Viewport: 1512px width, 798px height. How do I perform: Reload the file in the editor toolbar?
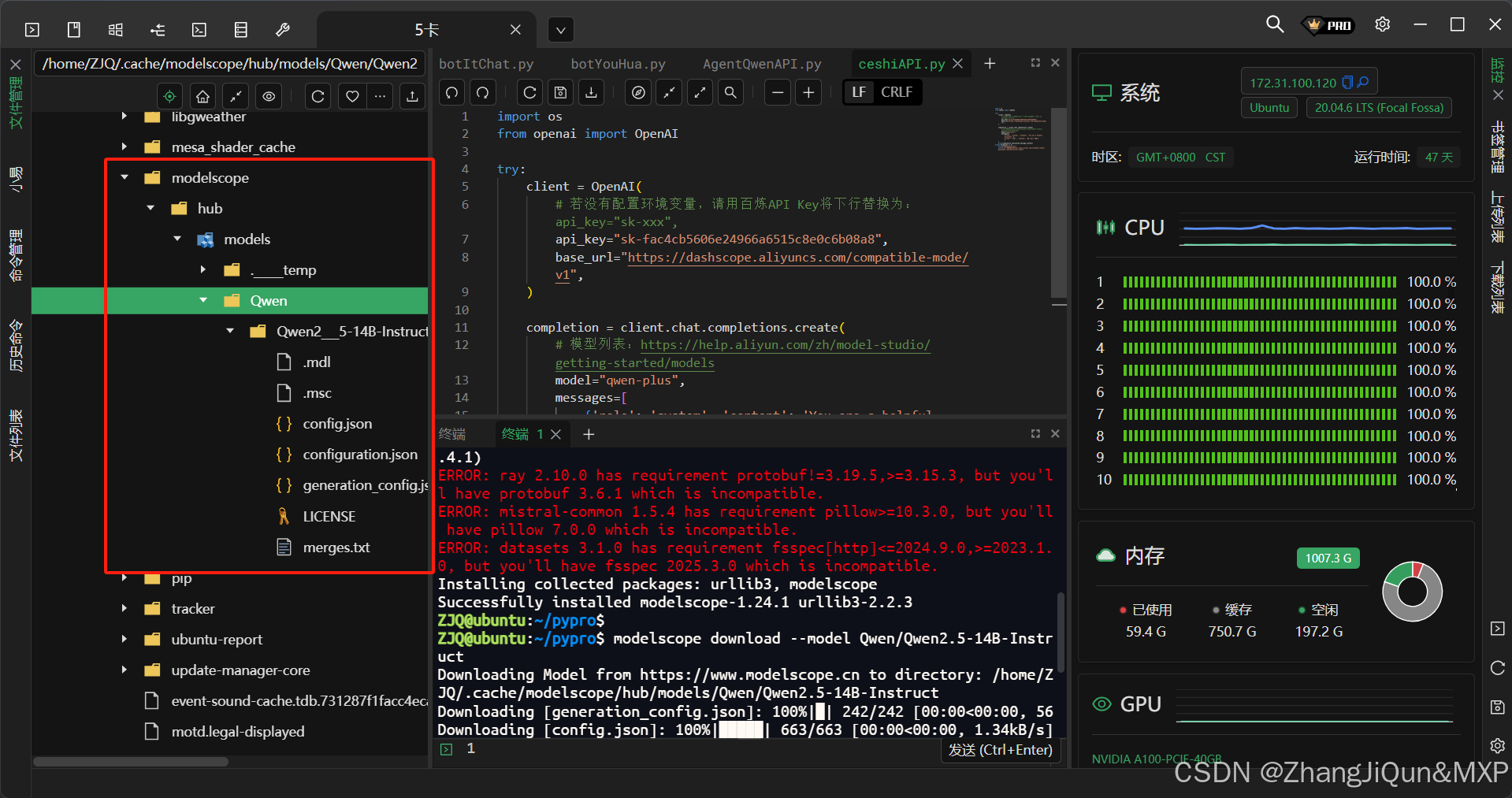[x=529, y=92]
